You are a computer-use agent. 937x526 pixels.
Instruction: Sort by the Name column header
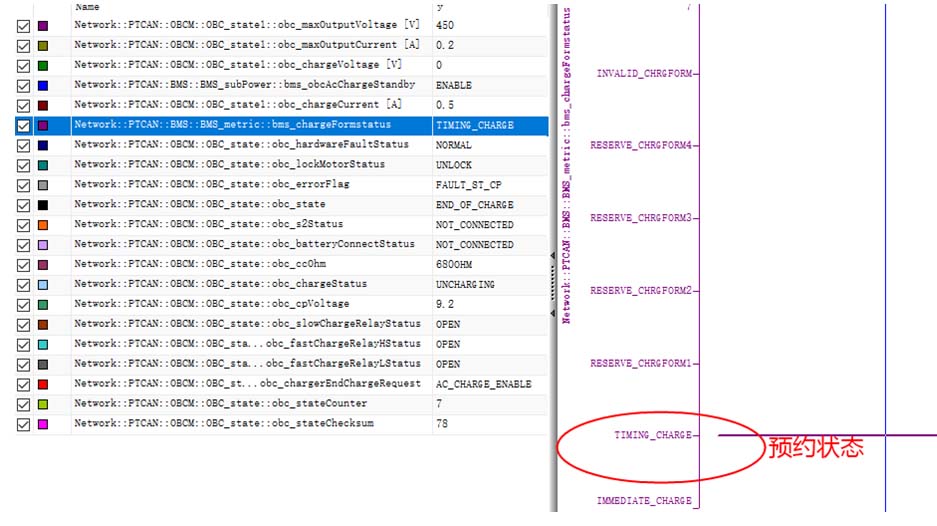pos(250,7)
